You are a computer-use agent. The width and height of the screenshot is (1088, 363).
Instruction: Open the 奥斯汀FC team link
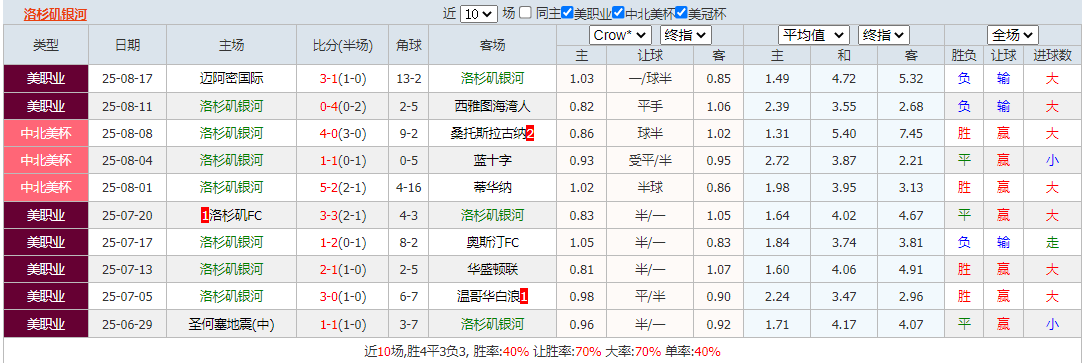tap(492, 242)
